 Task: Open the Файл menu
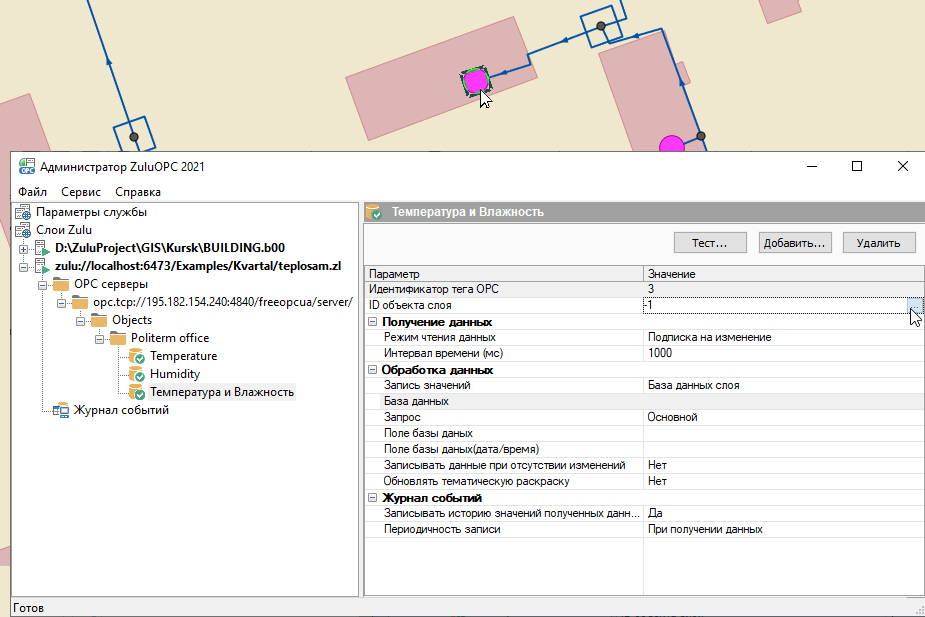(32, 192)
